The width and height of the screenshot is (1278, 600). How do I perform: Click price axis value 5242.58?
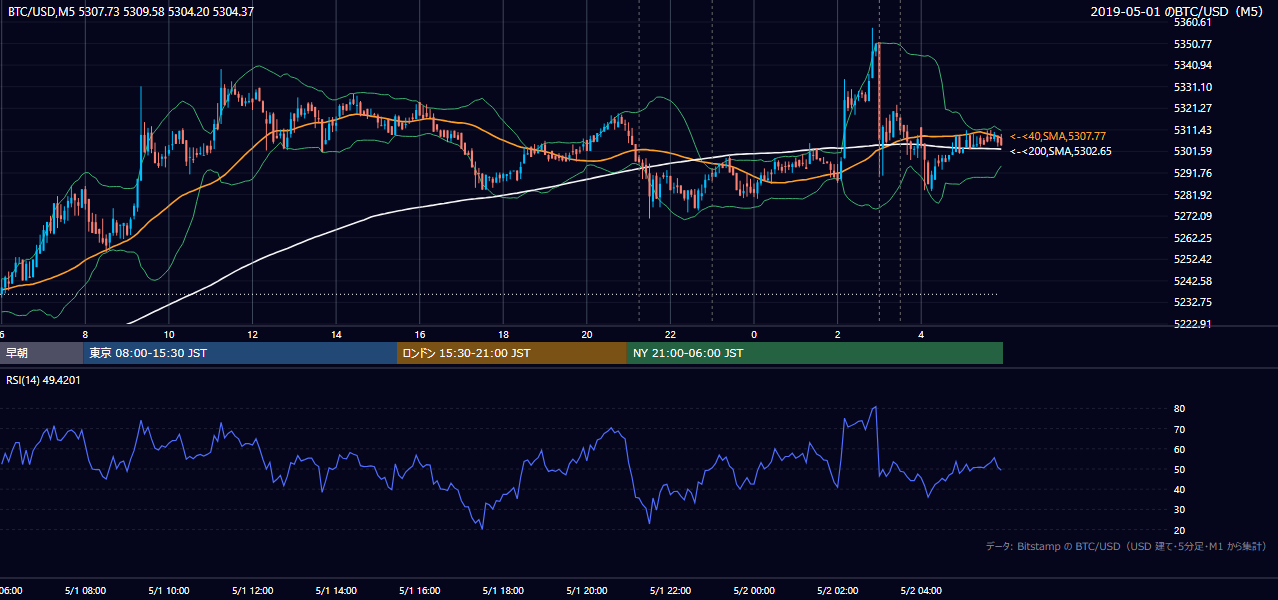point(1194,281)
